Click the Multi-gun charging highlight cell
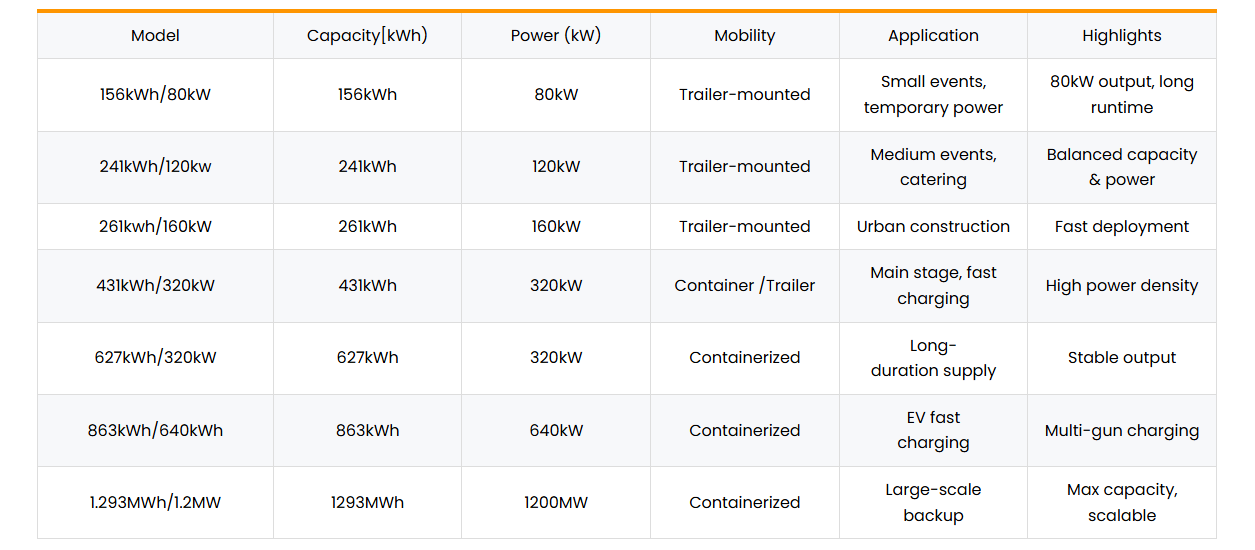 [x=1122, y=431]
